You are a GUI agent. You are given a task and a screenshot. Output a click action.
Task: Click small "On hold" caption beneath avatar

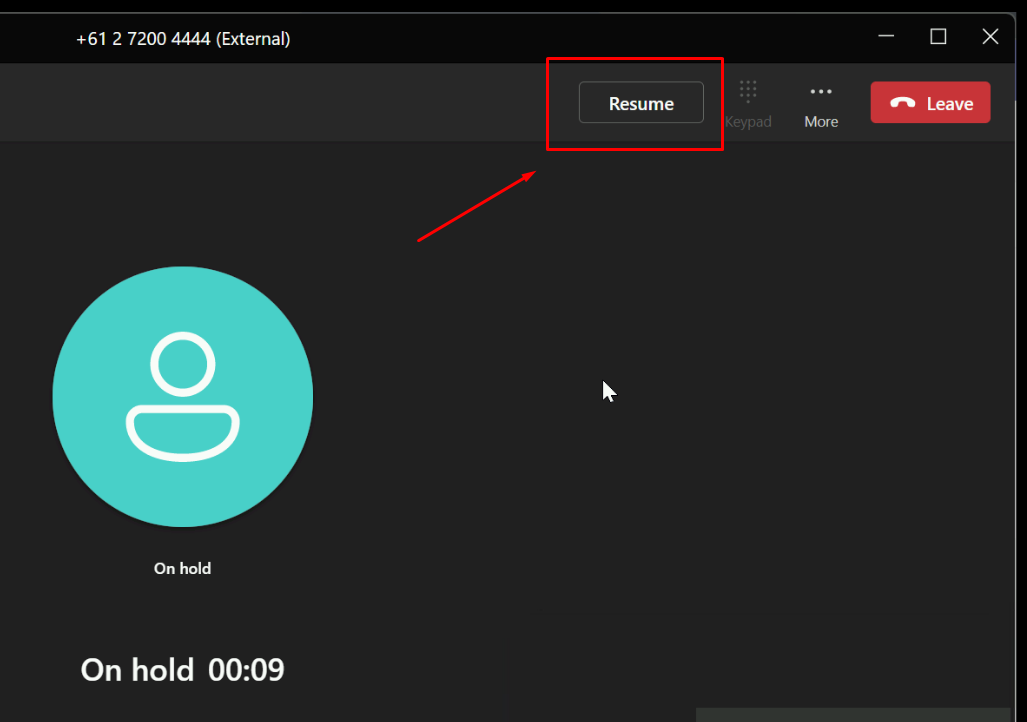coord(182,568)
